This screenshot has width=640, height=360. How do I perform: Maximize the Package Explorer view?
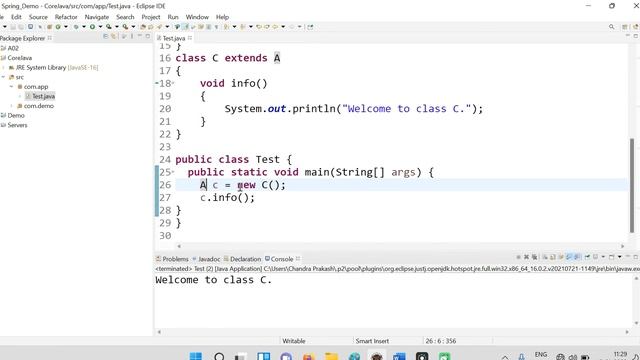(148, 36)
